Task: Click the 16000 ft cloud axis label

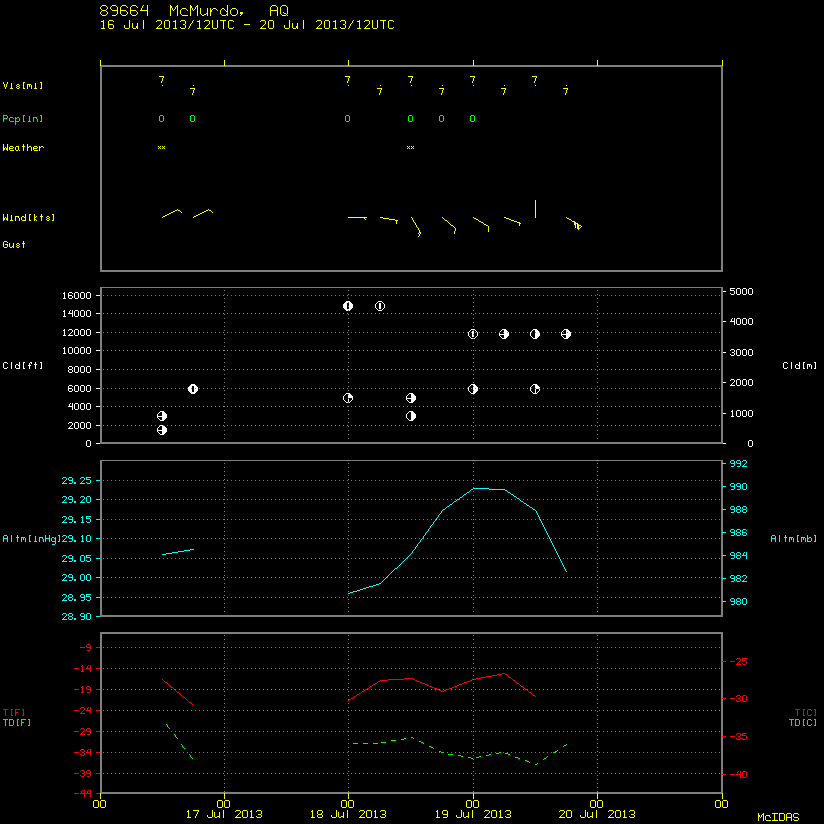Action: [x=77, y=295]
